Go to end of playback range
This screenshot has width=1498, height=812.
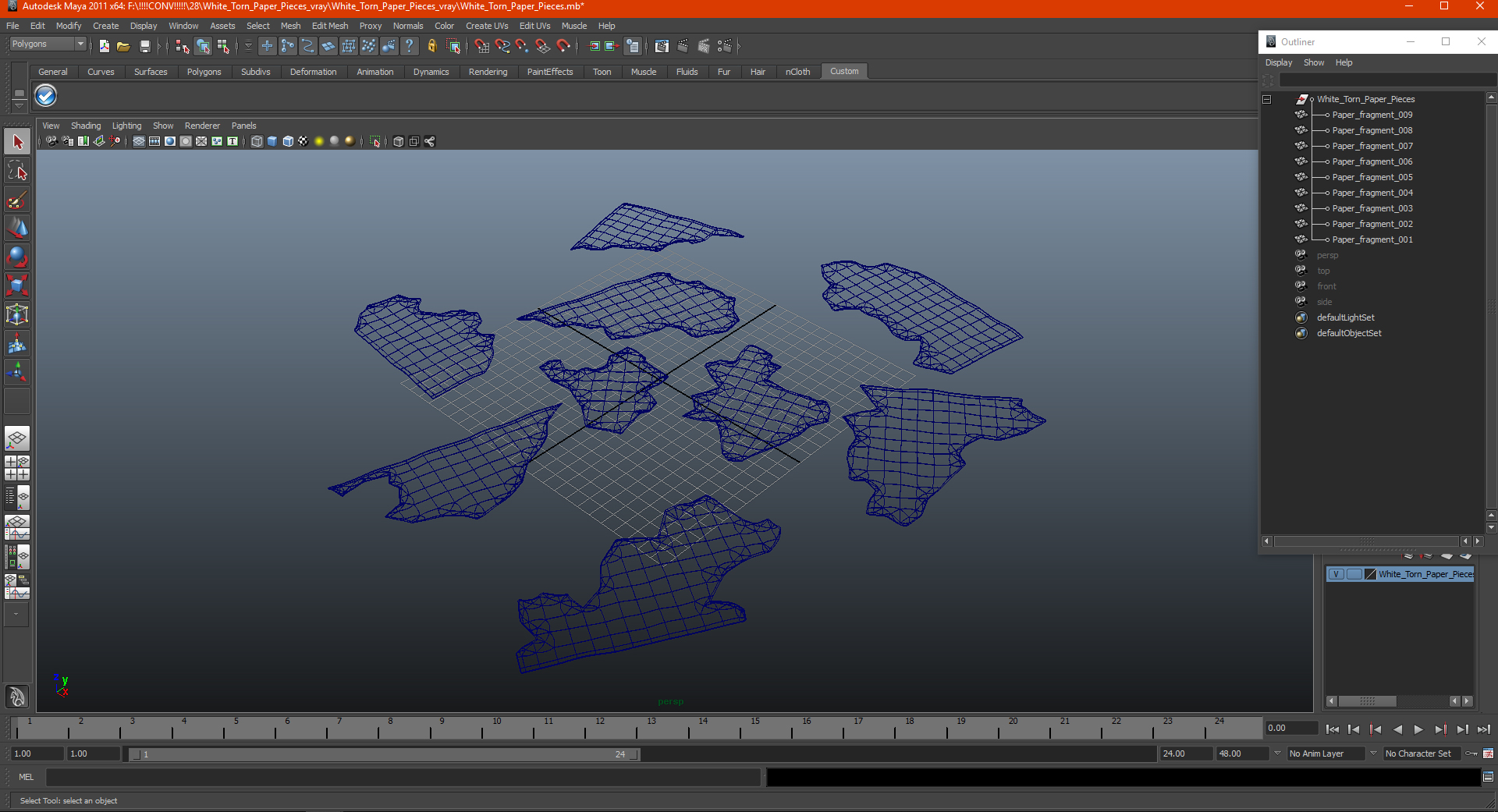(1483, 729)
